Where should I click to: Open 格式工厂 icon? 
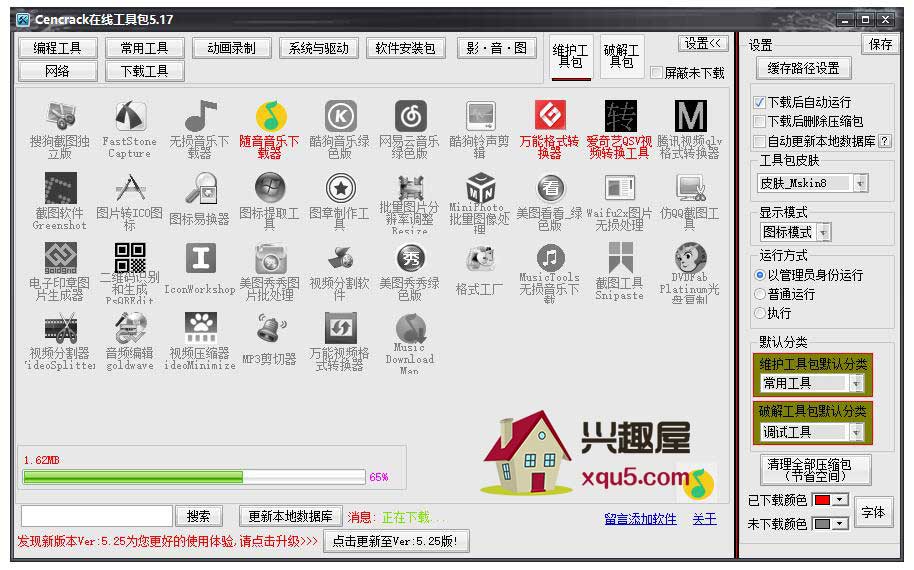(x=480, y=258)
